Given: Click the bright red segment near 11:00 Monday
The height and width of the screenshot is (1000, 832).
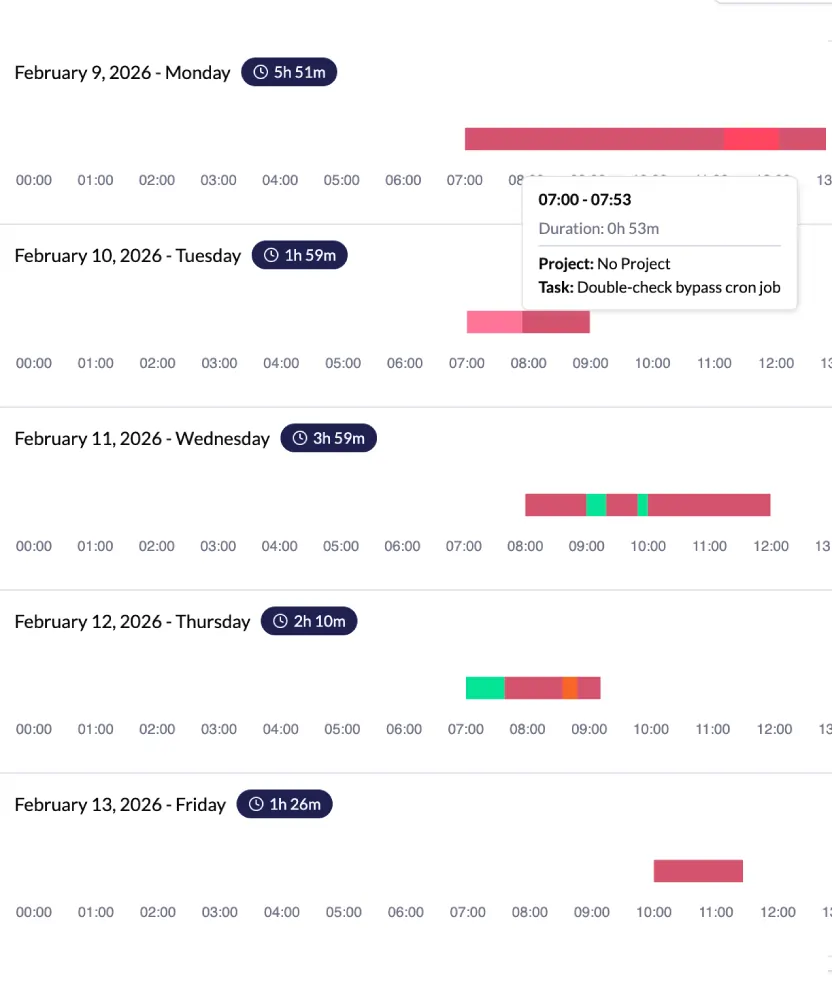Looking at the screenshot, I should (750, 138).
